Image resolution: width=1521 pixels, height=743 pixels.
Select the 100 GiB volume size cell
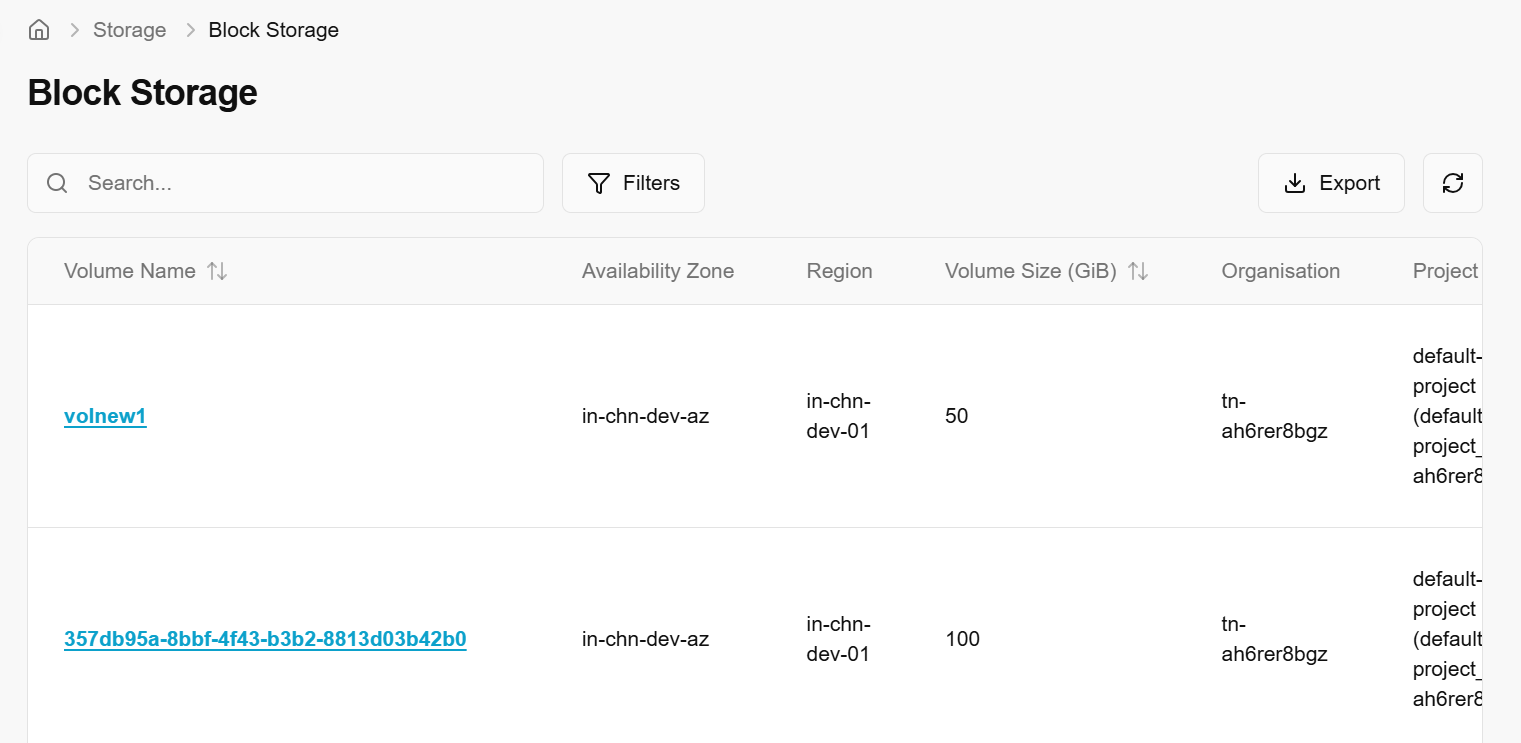coord(962,639)
